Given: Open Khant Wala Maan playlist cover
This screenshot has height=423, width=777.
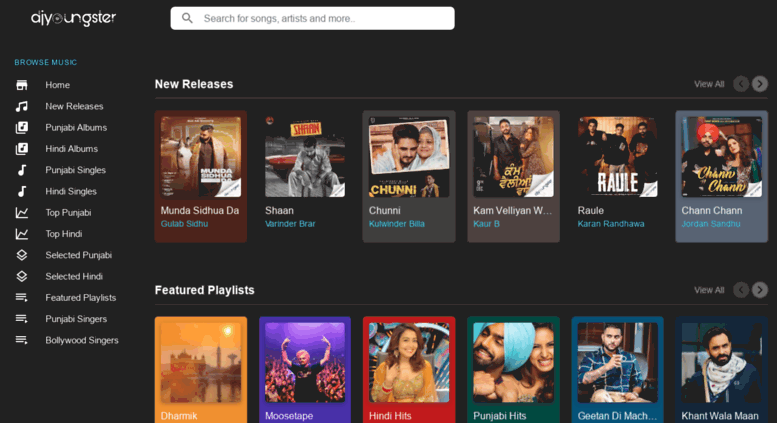Looking at the screenshot, I should coord(722,363).
